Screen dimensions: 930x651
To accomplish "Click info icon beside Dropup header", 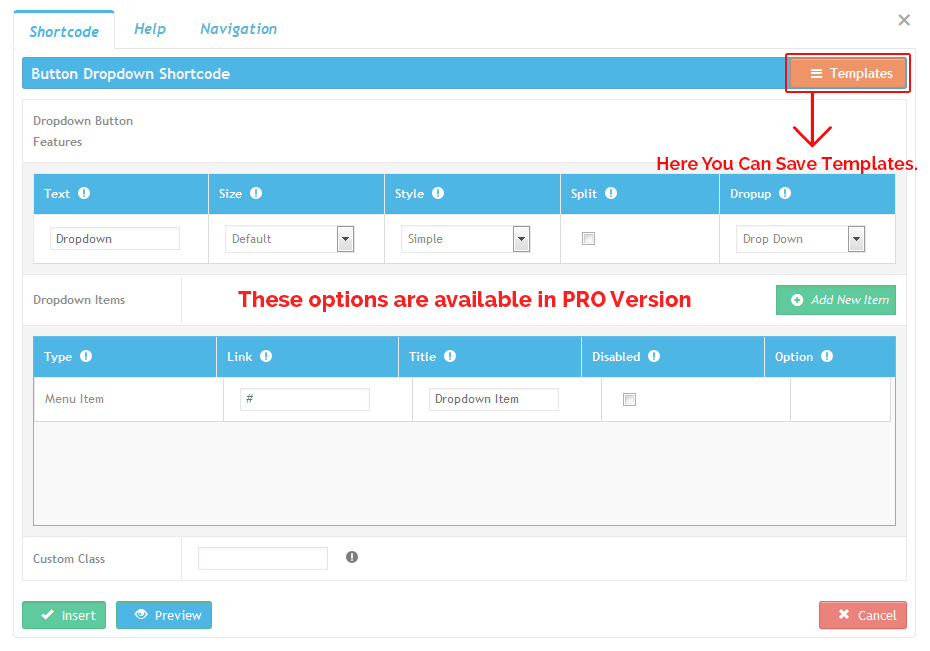I will pyautogui.click(x=785, y=194).
